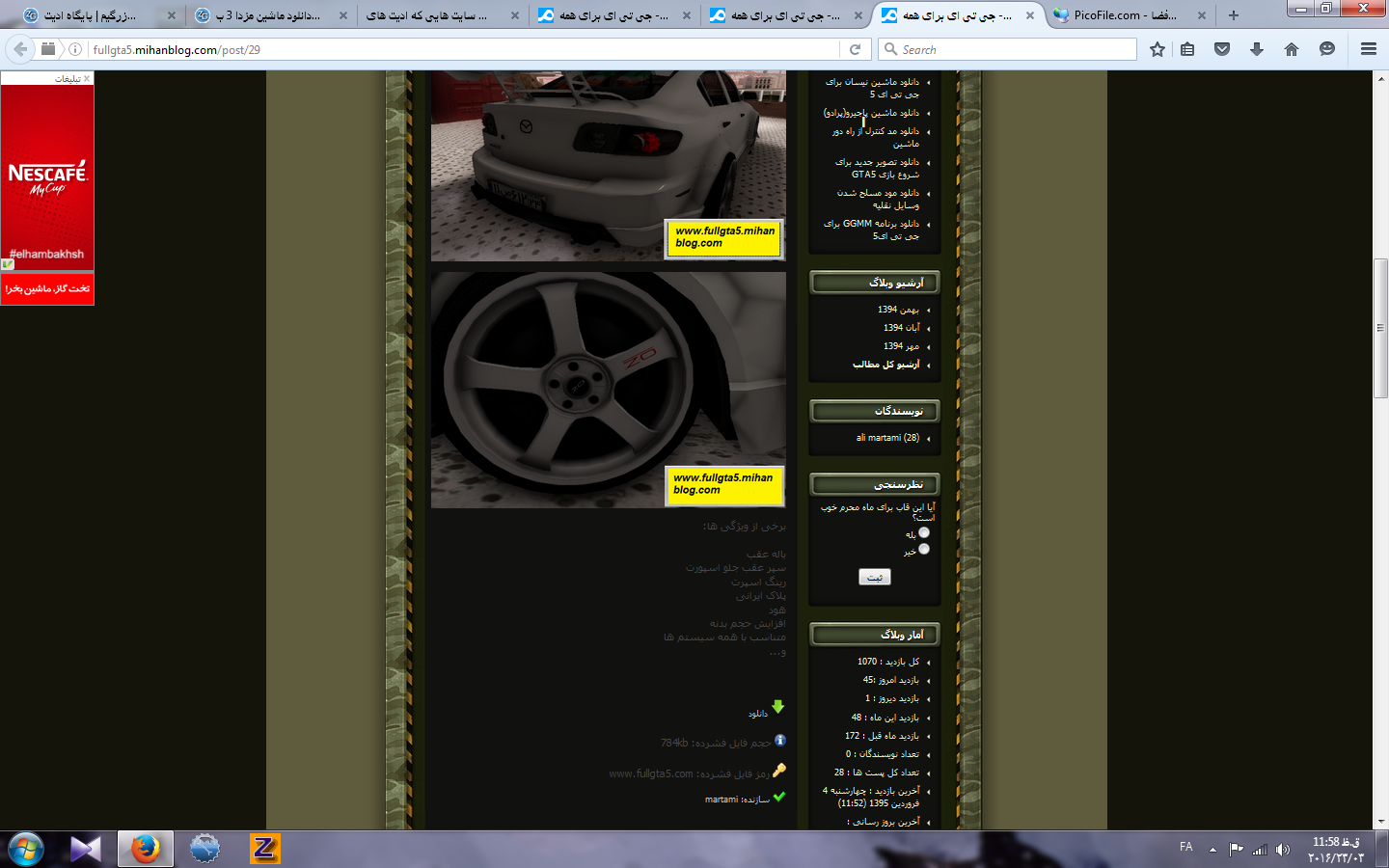The width and height of the screenshot is (1389, 868).
Task: Click the Firefox taskbar icon
Action: (146, 849)
